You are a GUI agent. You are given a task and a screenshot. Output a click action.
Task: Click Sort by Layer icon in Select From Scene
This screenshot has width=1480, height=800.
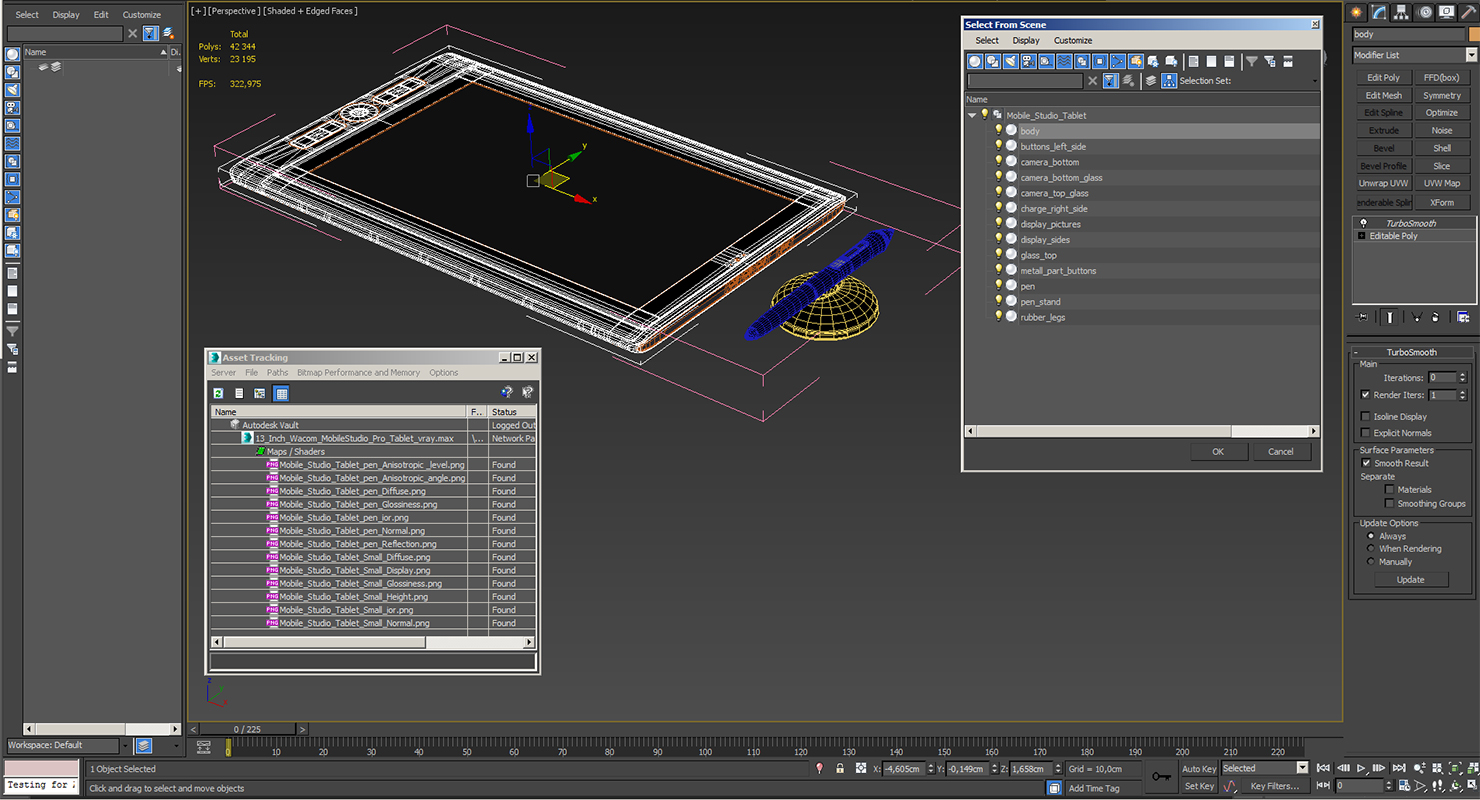(x=1151, y=81)
